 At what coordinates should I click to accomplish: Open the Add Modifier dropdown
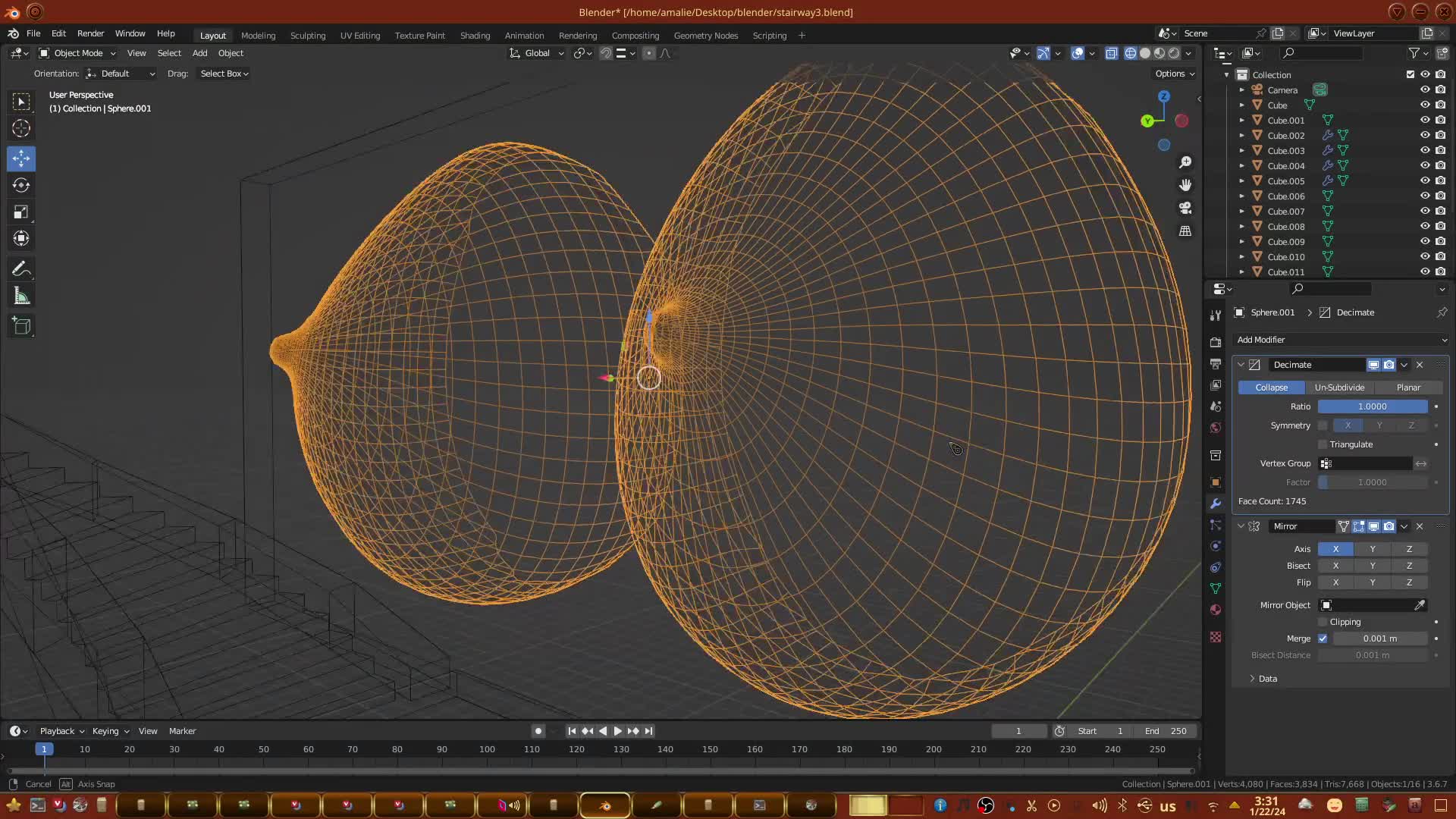[x=1341, y=340]
